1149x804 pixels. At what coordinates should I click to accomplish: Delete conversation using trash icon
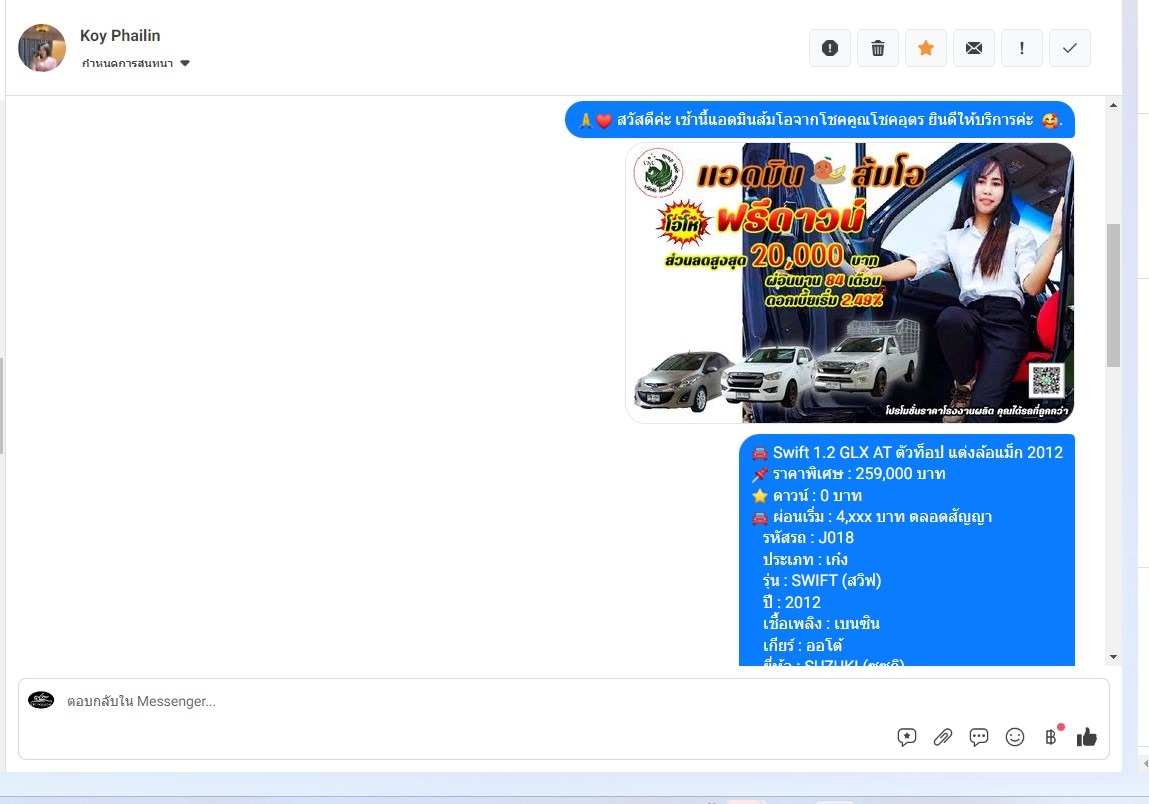point(878,48)
